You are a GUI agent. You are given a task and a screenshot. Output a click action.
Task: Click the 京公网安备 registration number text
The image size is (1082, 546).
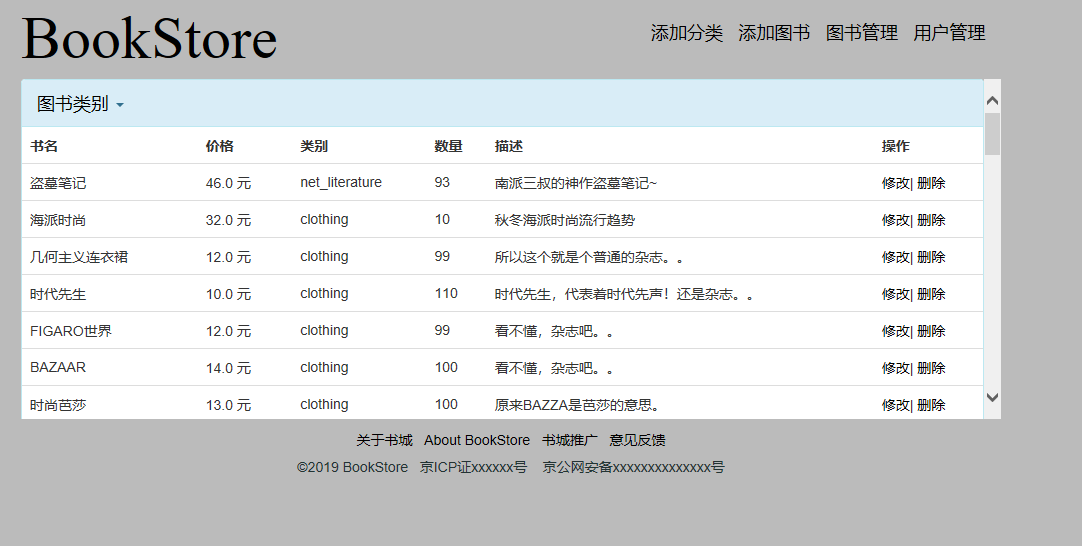(633, 467)
